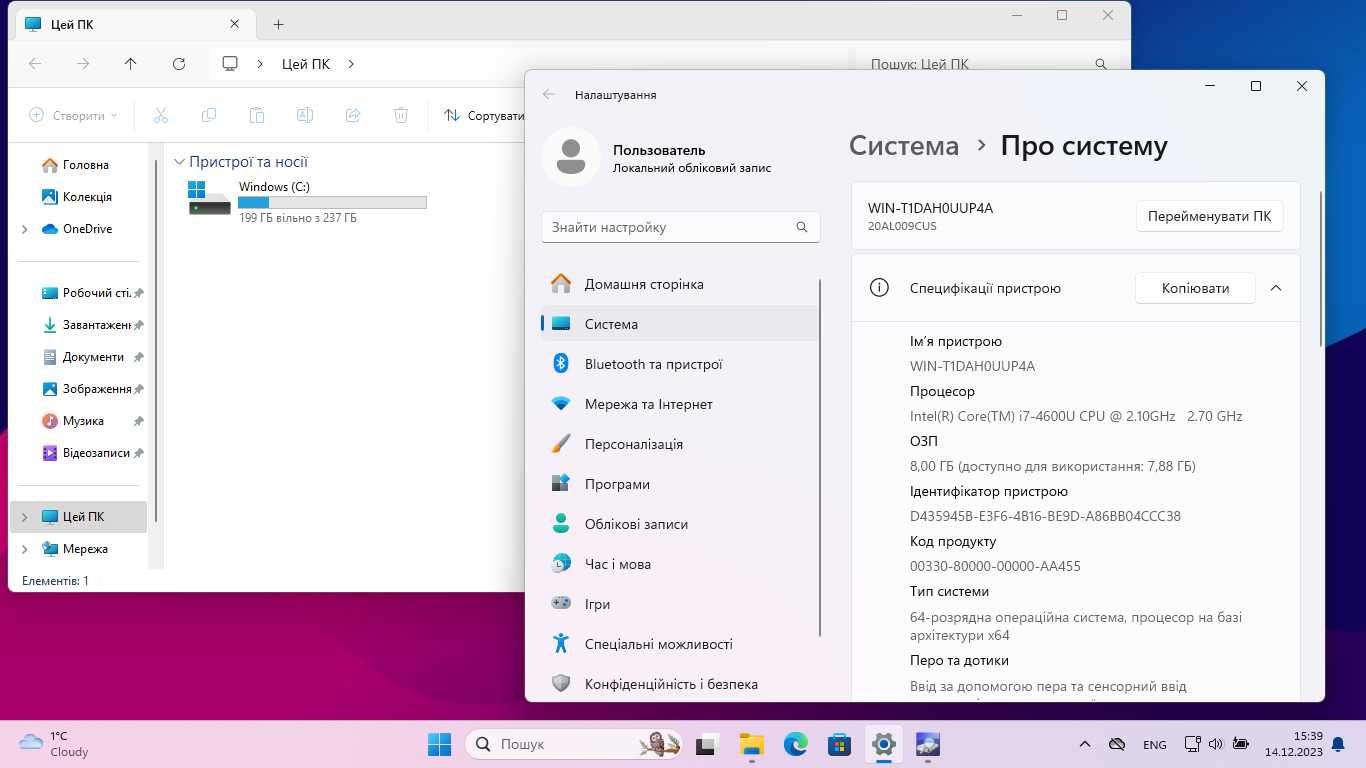
Task: Click Share icon in Explorer toolbar
Action: (x=353, y=116)
